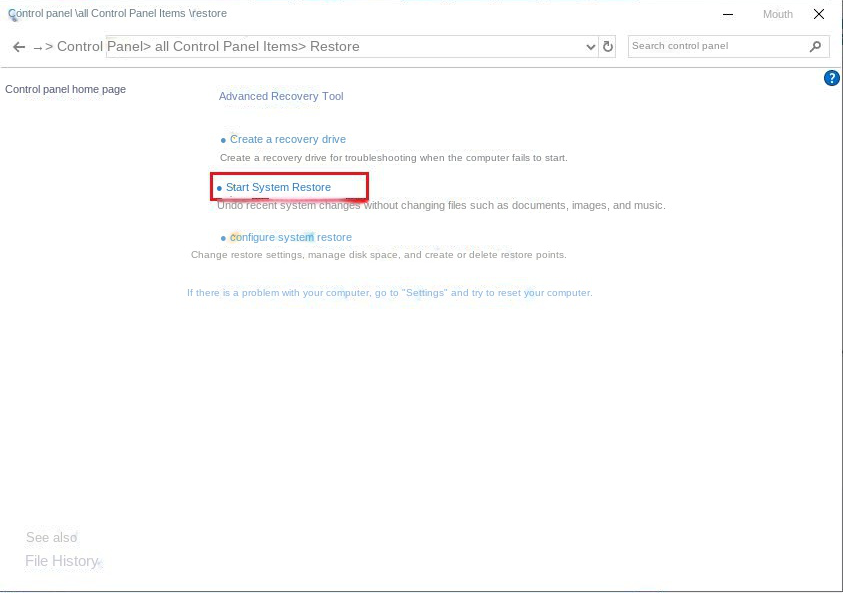Click the Control Panel icon in title bar

pos(13,15)
